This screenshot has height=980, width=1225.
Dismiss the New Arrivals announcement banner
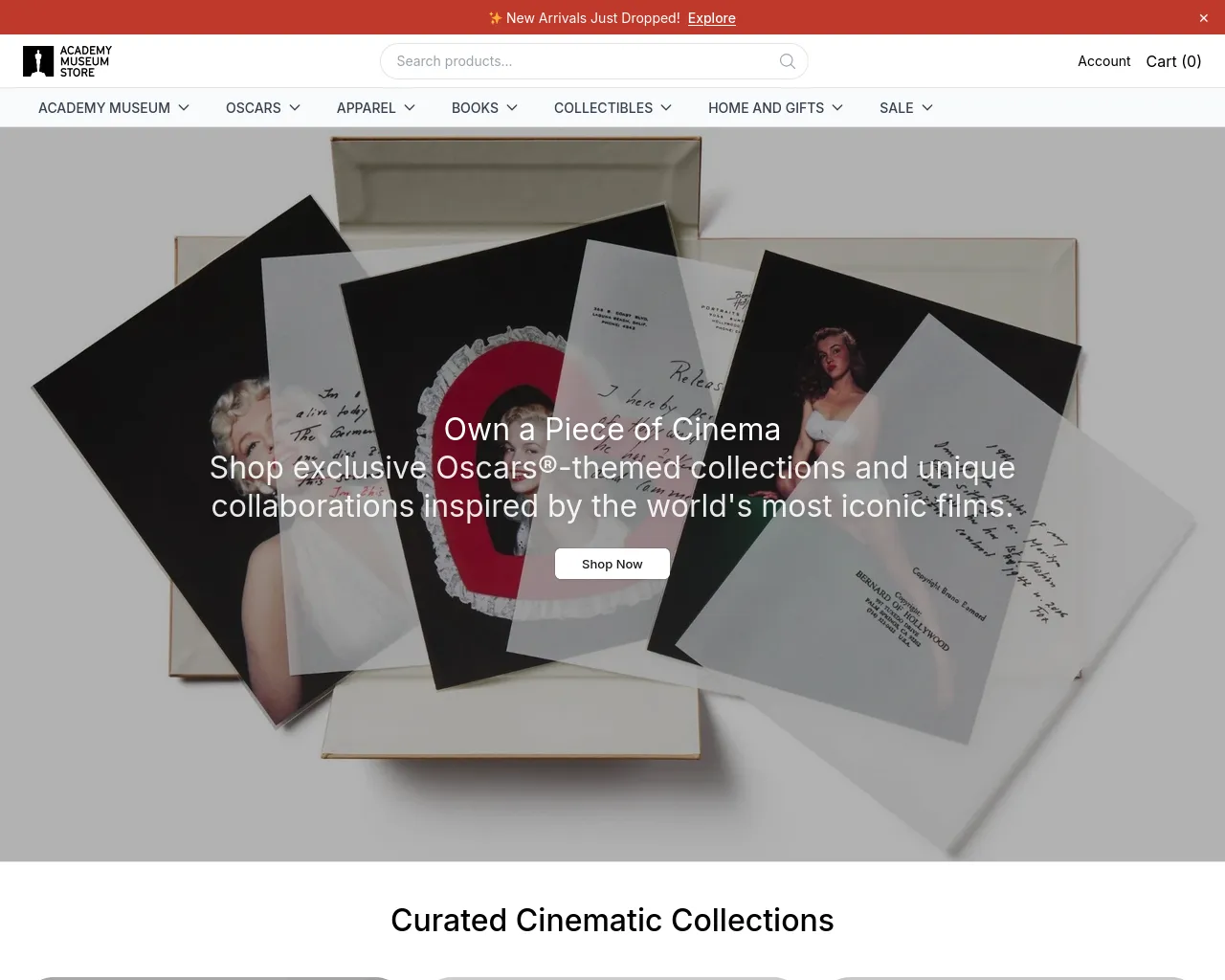[x=1204, y=18]
